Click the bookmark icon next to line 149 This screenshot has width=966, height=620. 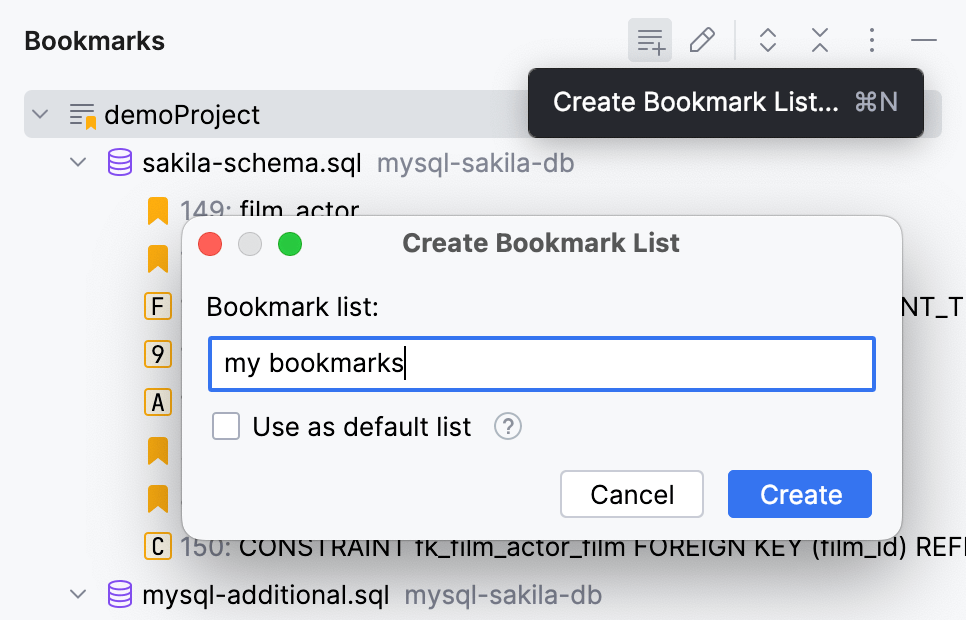coord(157,210)
